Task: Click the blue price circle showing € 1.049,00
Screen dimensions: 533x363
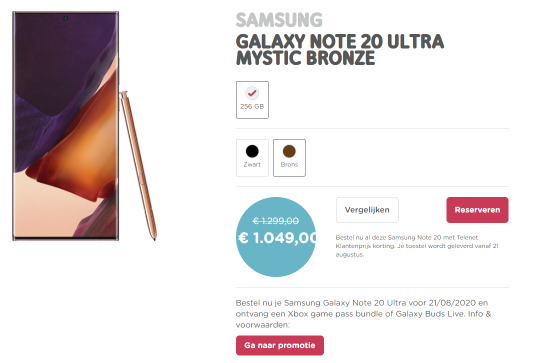Action: pyautogui.click(x=276, y=237)
